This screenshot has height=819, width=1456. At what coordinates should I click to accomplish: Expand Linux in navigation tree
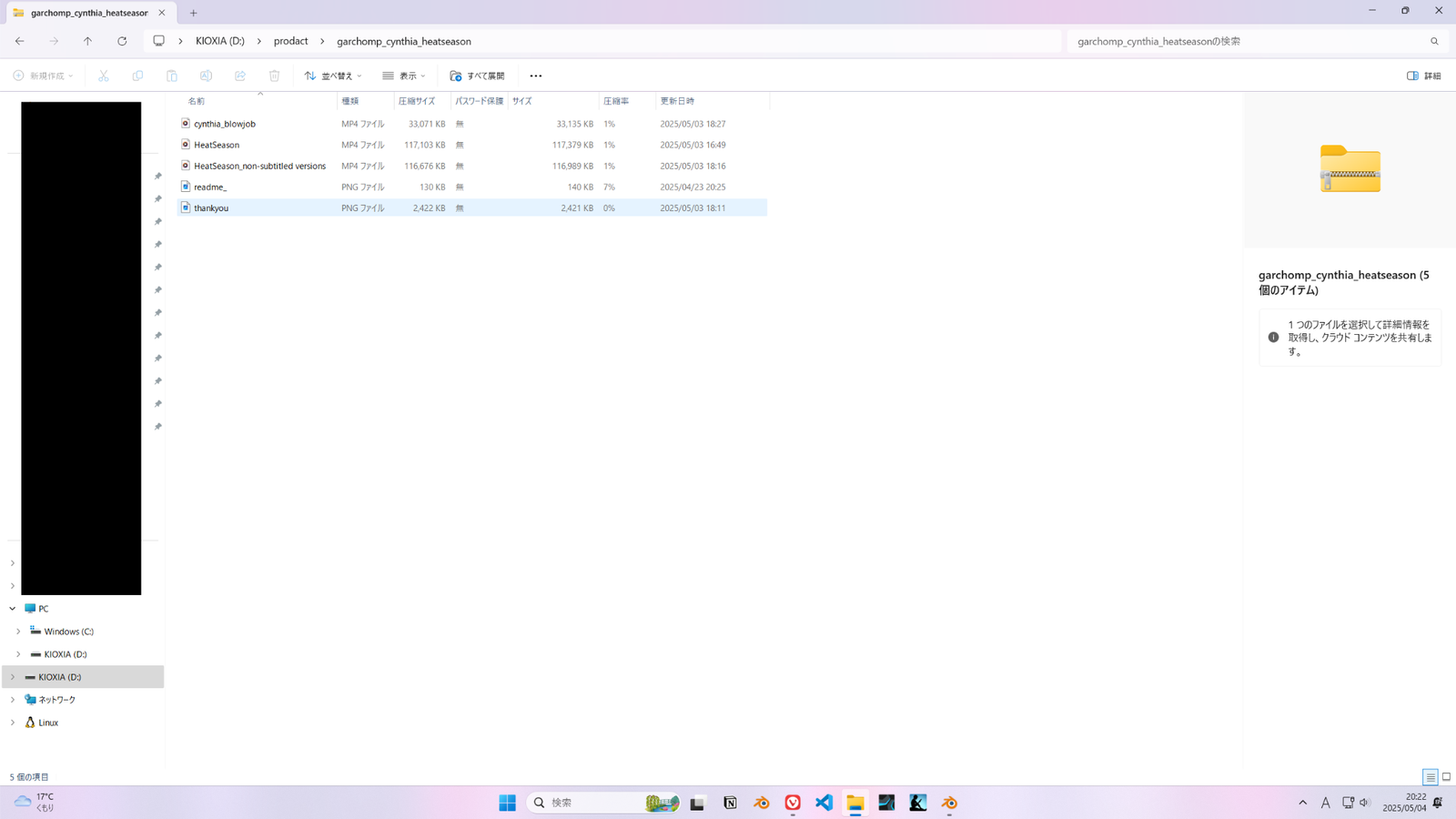pyautogui.click(x=13, y=723)
